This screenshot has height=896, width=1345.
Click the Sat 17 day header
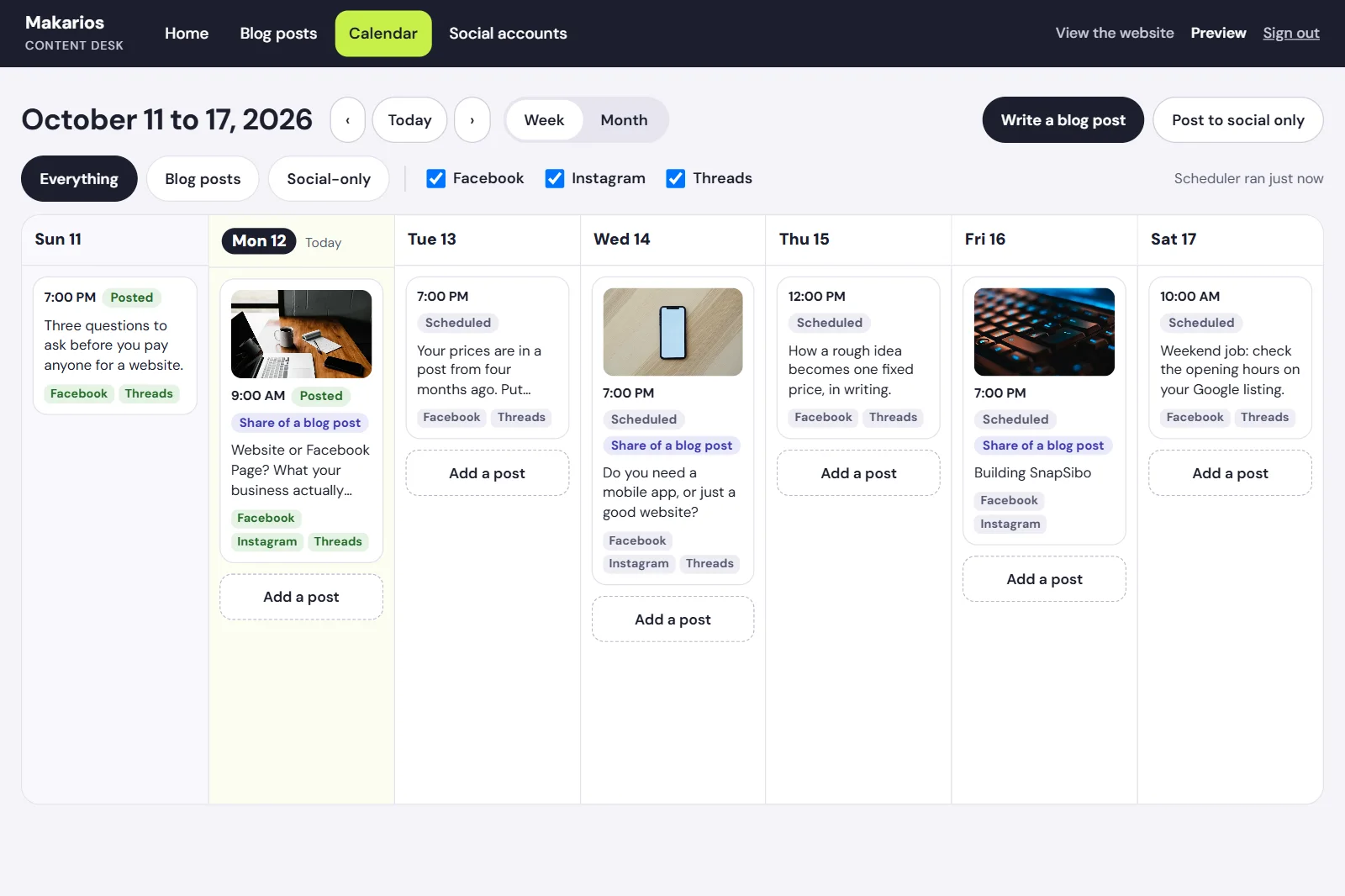[1174, 240]
